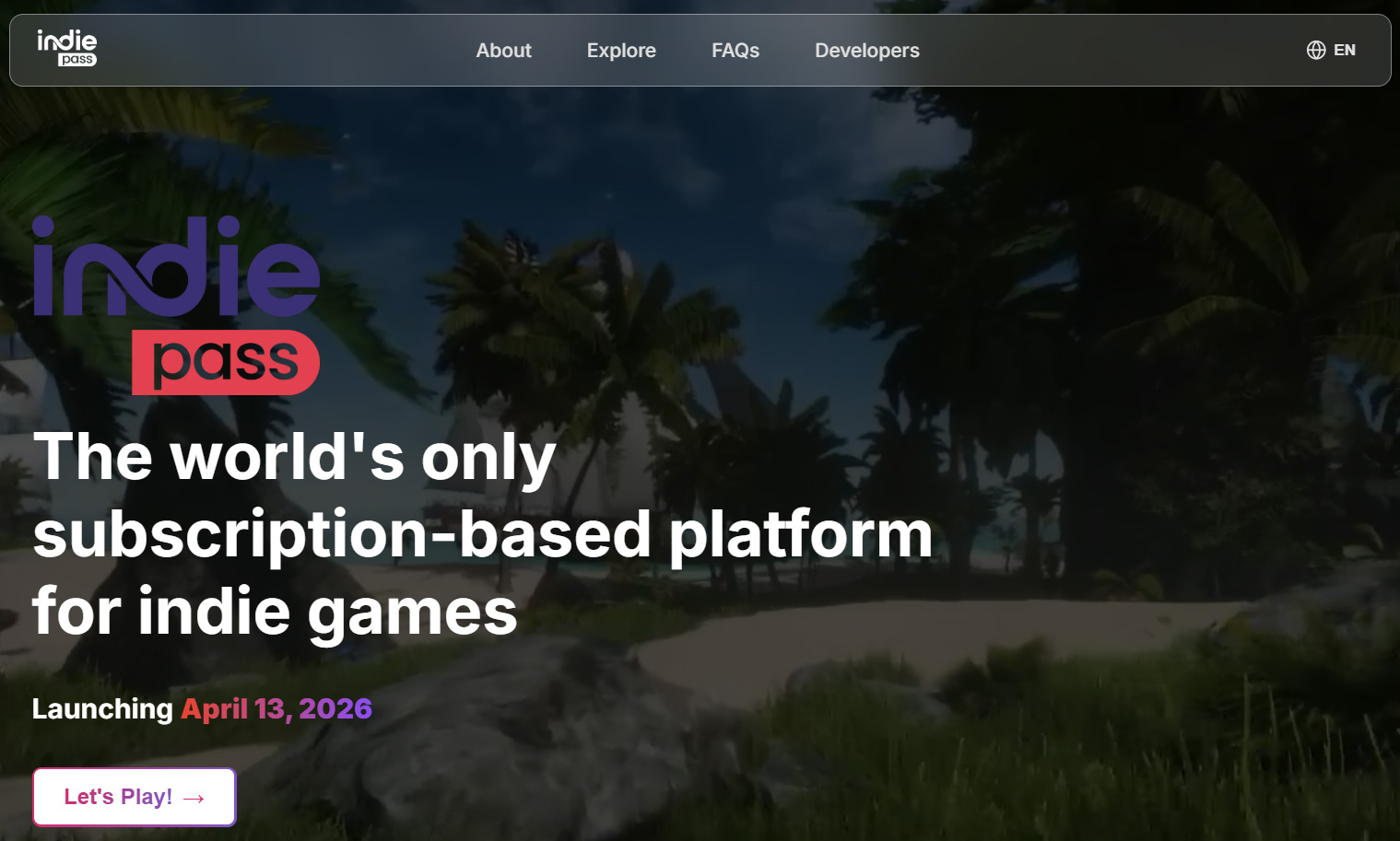Click the globe language icon

[x=1315, y=50]
